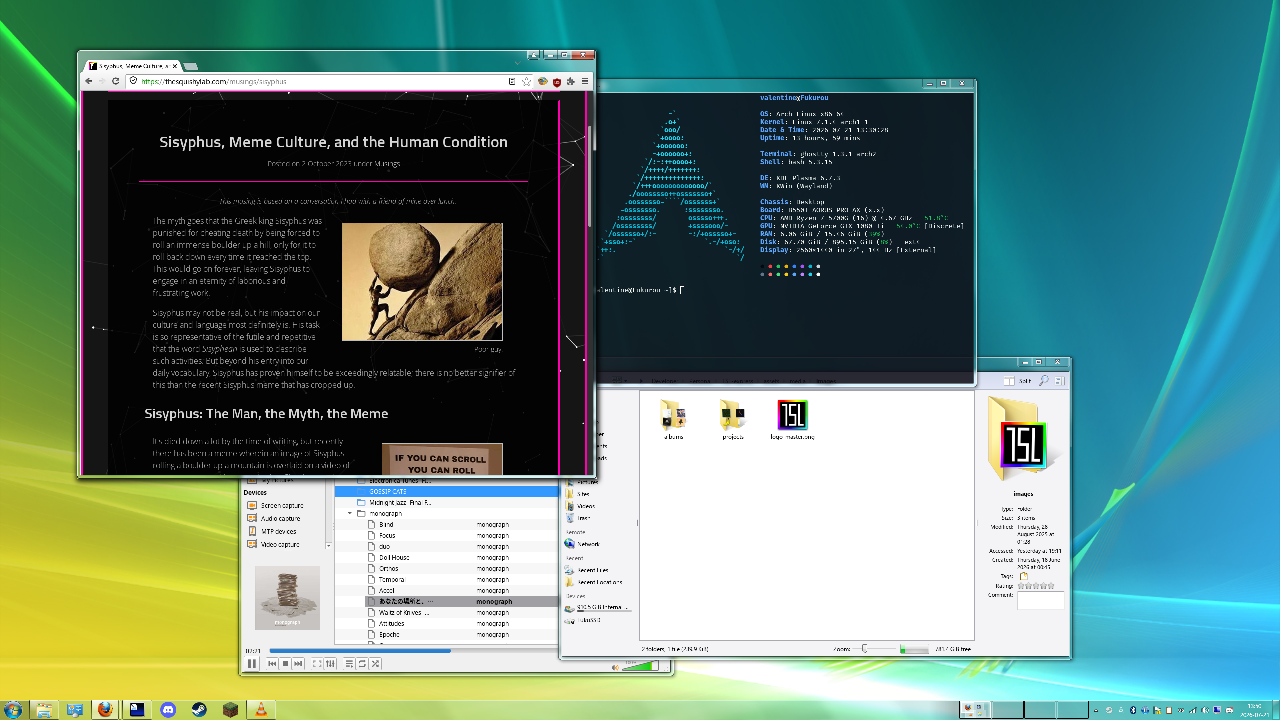
Task: Open browser extensions puzzle icon
Action: (570, 81)
